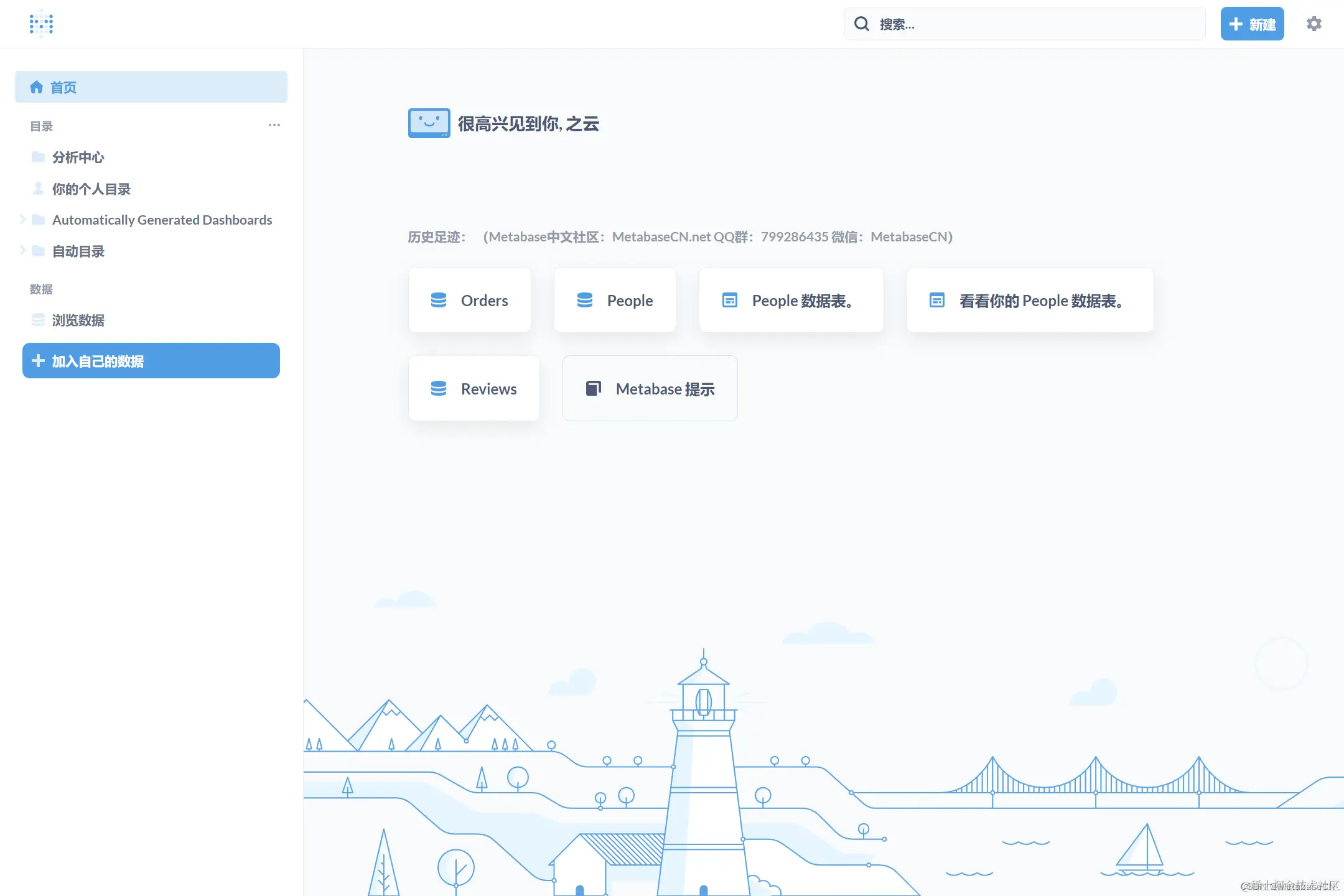Expand the Automatically Generated Dashboards folder

point(22,219)
